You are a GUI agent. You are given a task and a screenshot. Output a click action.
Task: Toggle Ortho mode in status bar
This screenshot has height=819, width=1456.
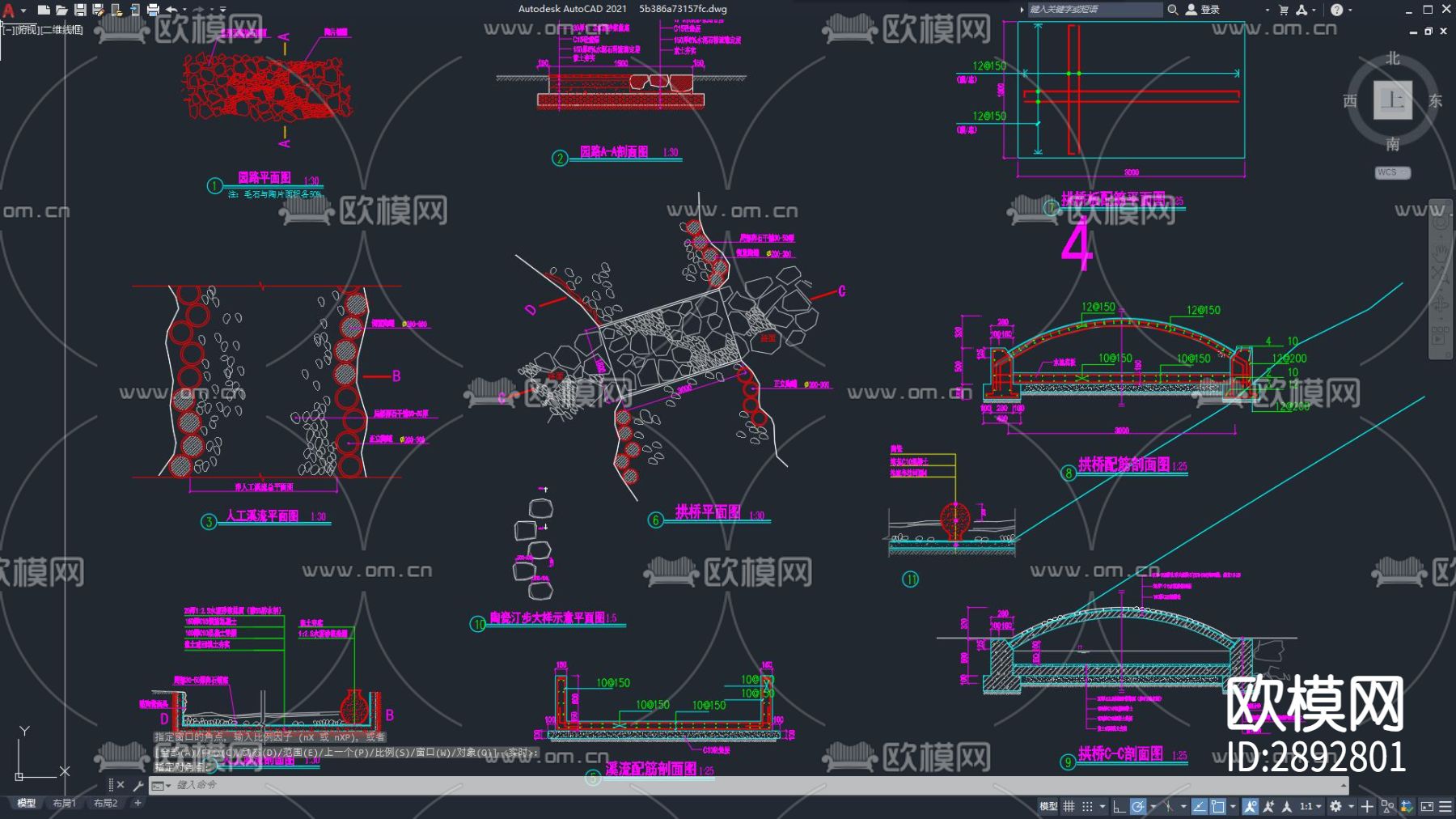(x=1120, y=806)
